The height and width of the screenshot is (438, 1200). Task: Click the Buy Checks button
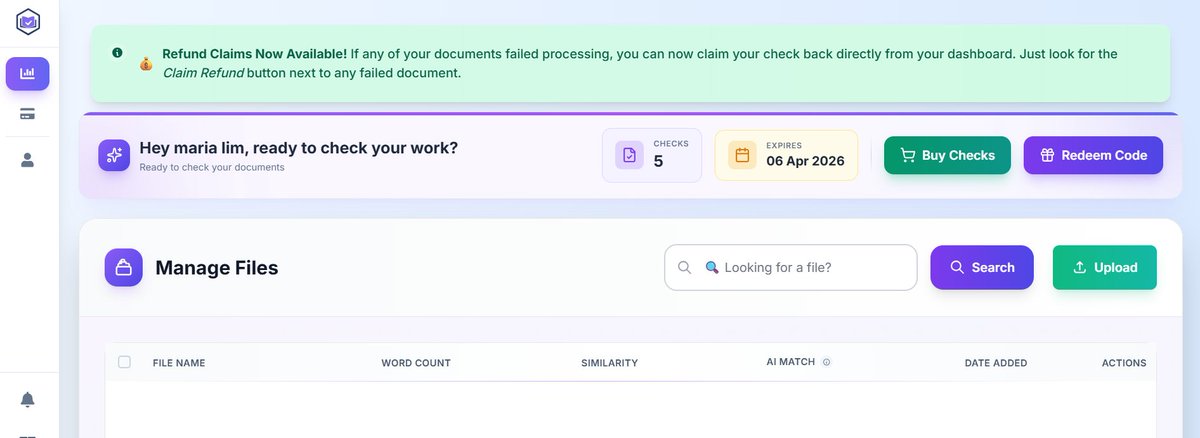coord(947,155)
